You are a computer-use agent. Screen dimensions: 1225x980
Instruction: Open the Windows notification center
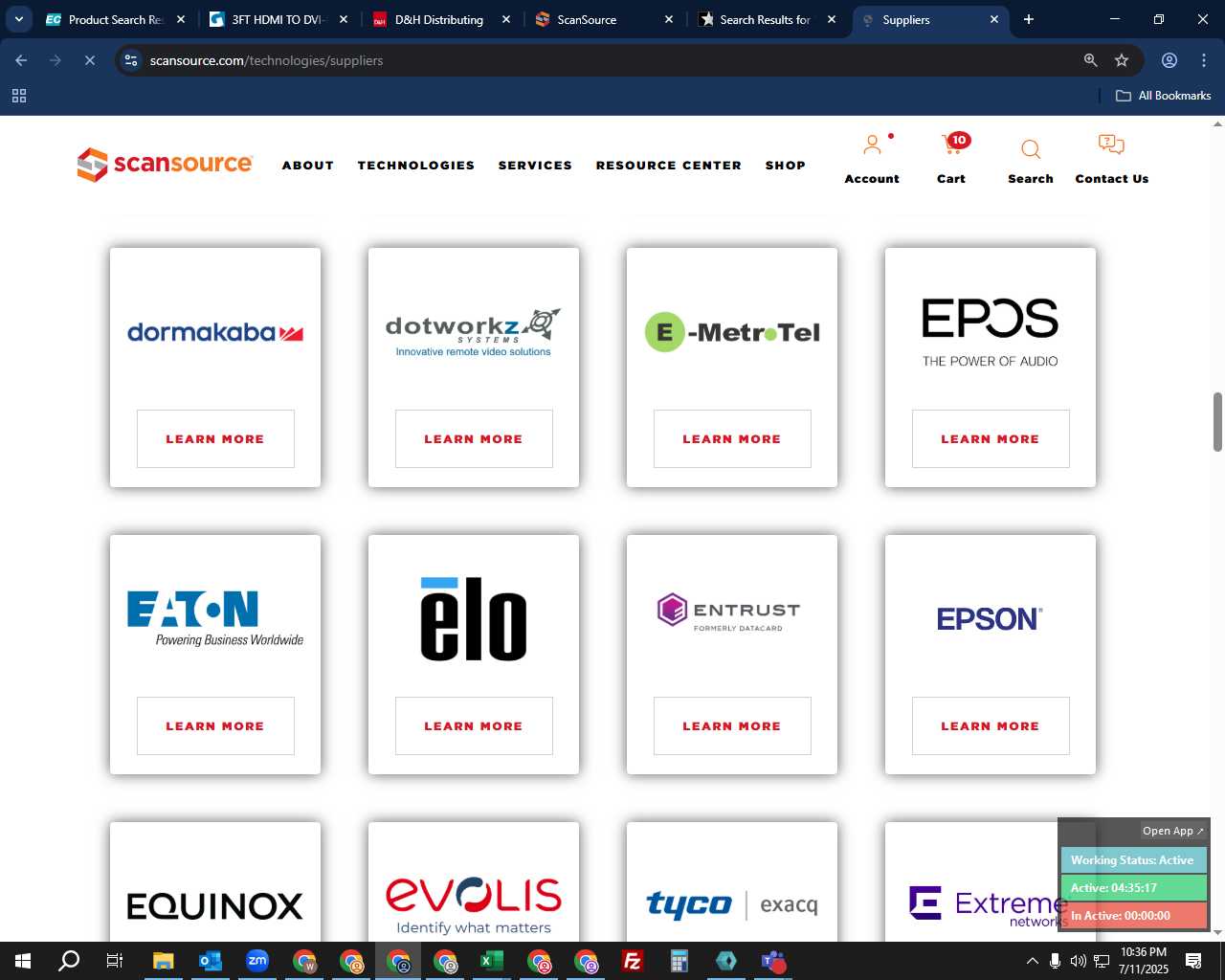click(x=1193, y=961)
